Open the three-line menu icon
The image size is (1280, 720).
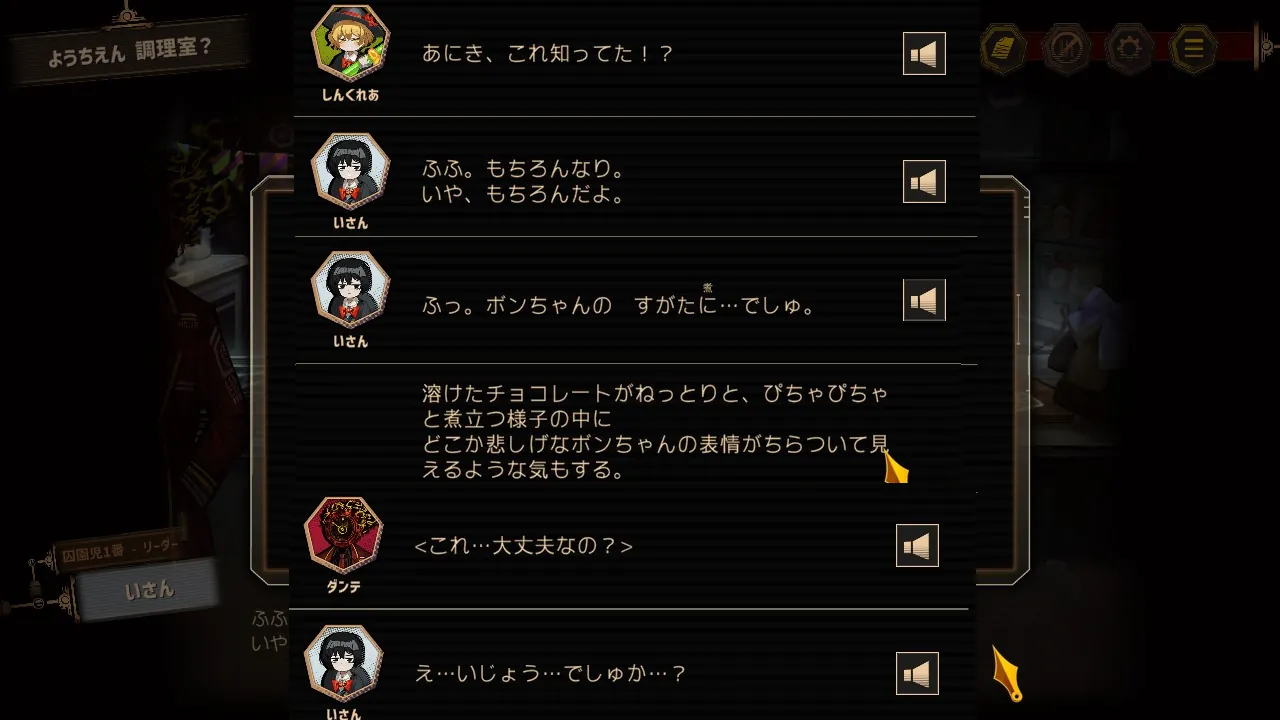pos(1193,47)
